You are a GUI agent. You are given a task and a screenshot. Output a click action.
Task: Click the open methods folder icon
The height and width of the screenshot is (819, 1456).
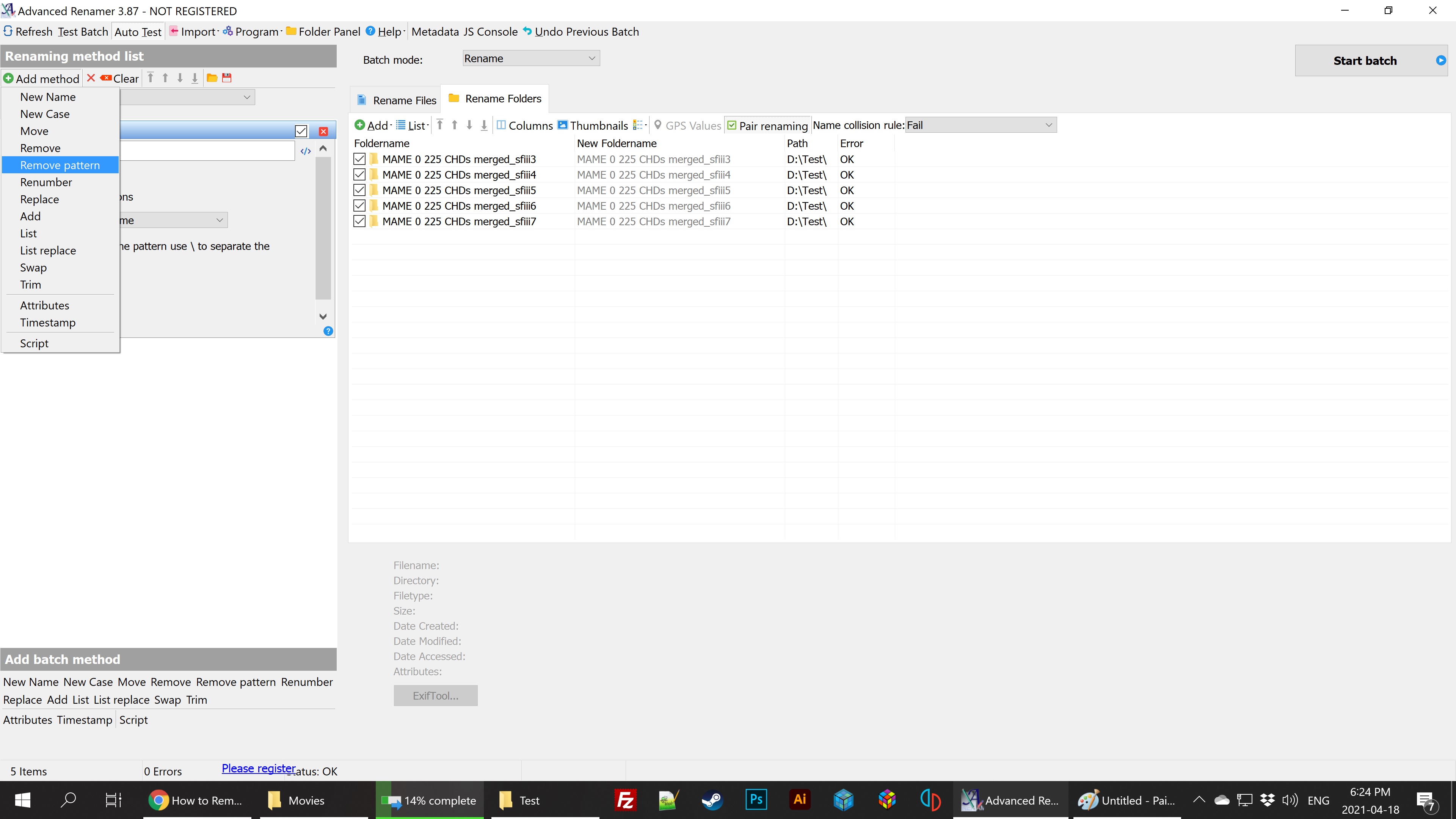[x=212, y=78]
